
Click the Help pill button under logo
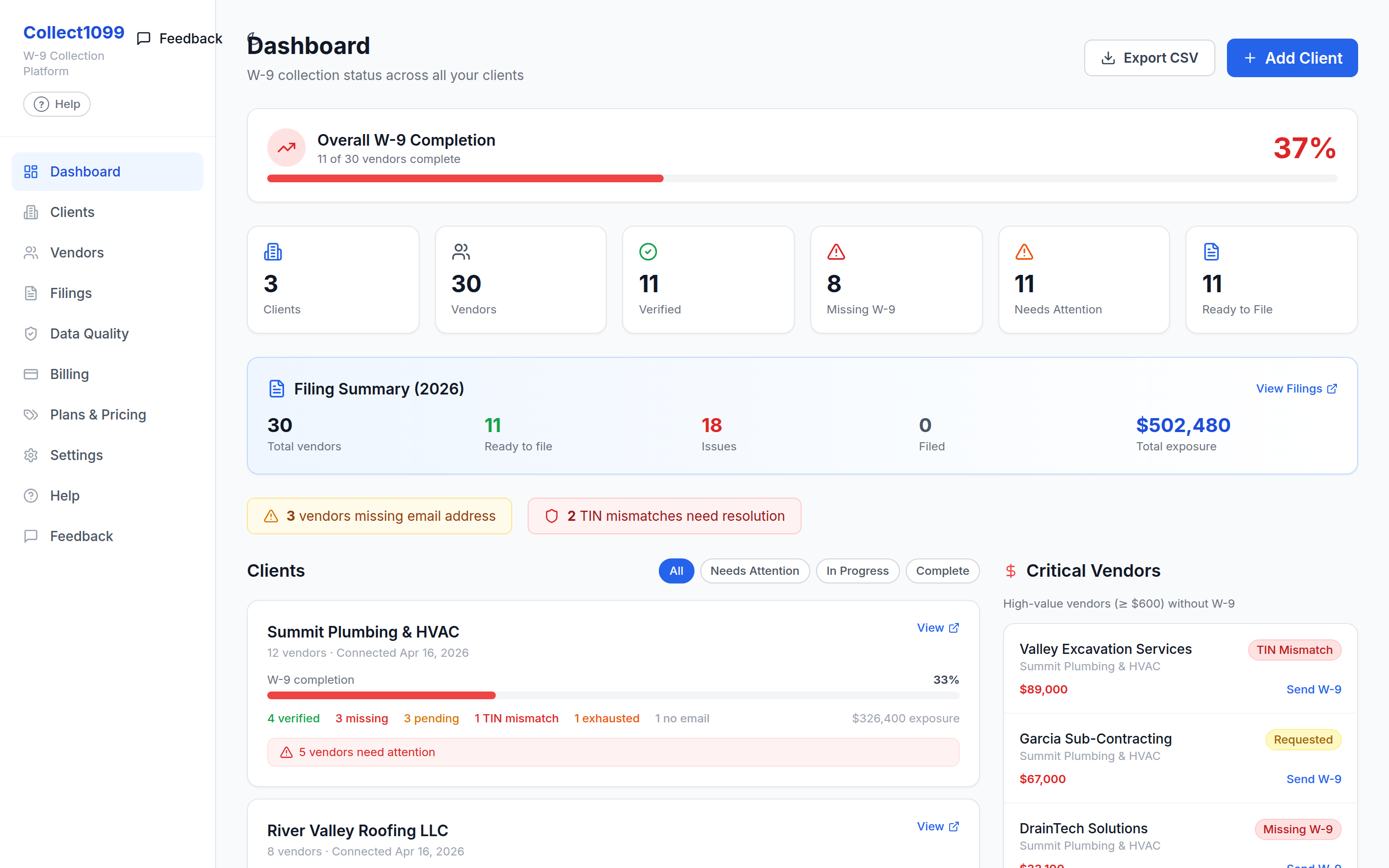(x=57, y=104)
